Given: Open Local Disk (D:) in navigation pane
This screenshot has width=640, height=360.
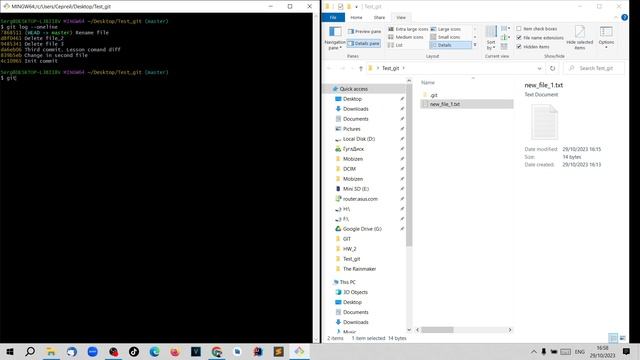Looking at the screenshot, I should coord(359,139).
